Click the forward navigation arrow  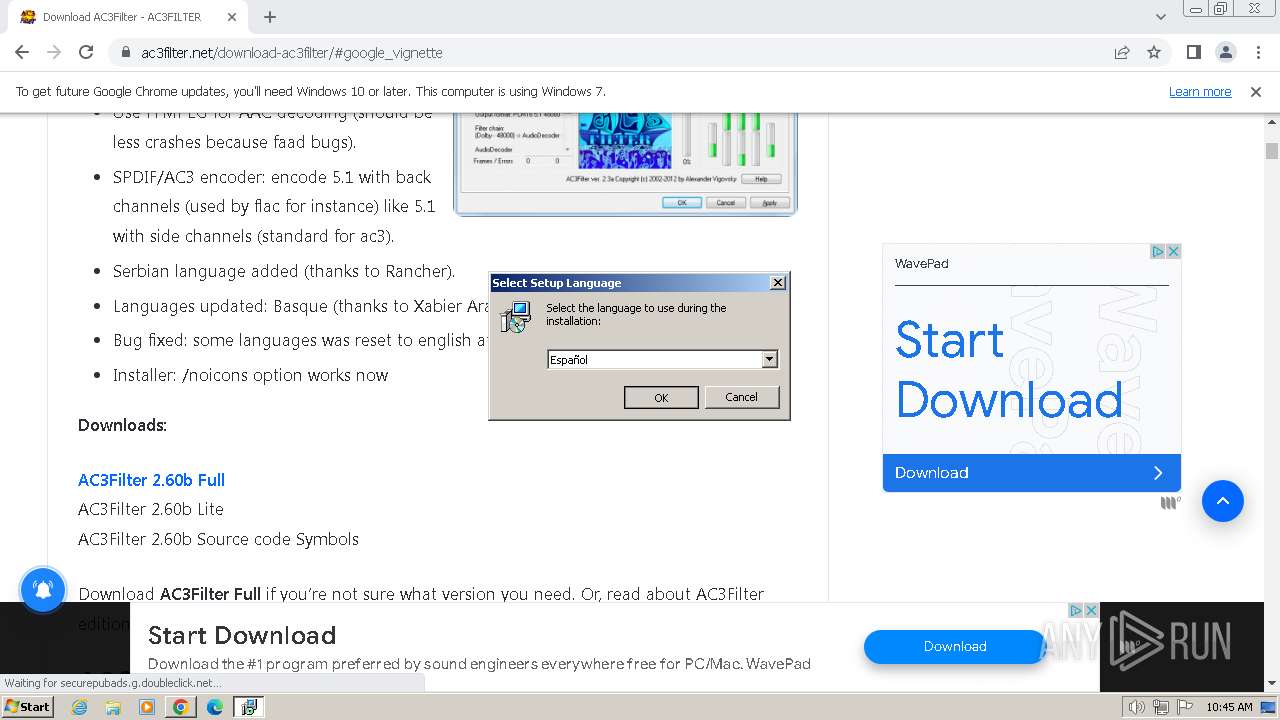click(54, 53)
